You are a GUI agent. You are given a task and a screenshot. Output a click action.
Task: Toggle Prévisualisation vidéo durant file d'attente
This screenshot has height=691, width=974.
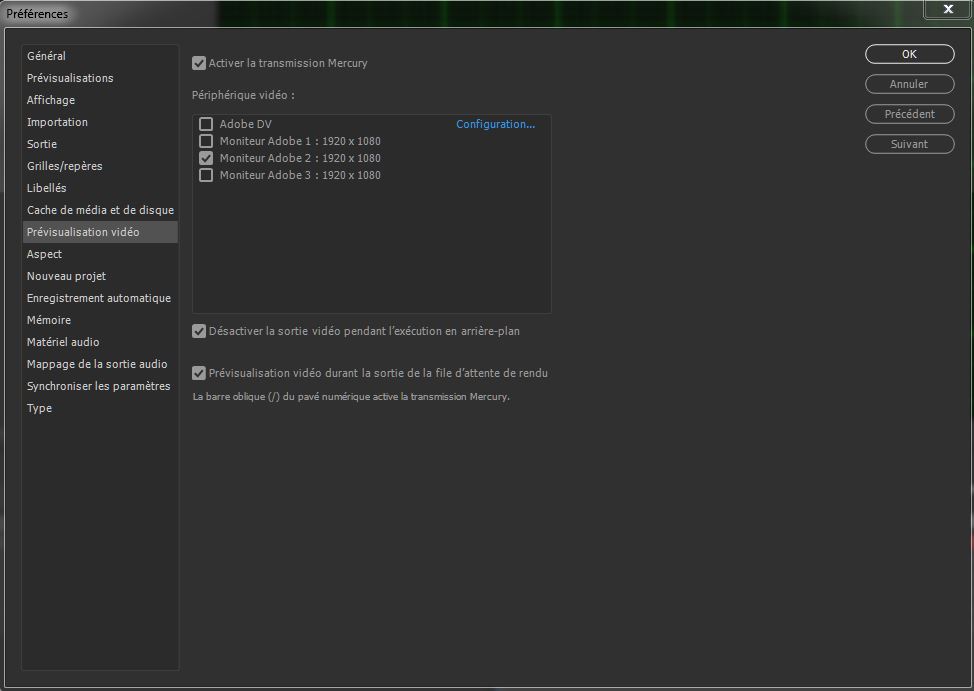coord(199,373)
